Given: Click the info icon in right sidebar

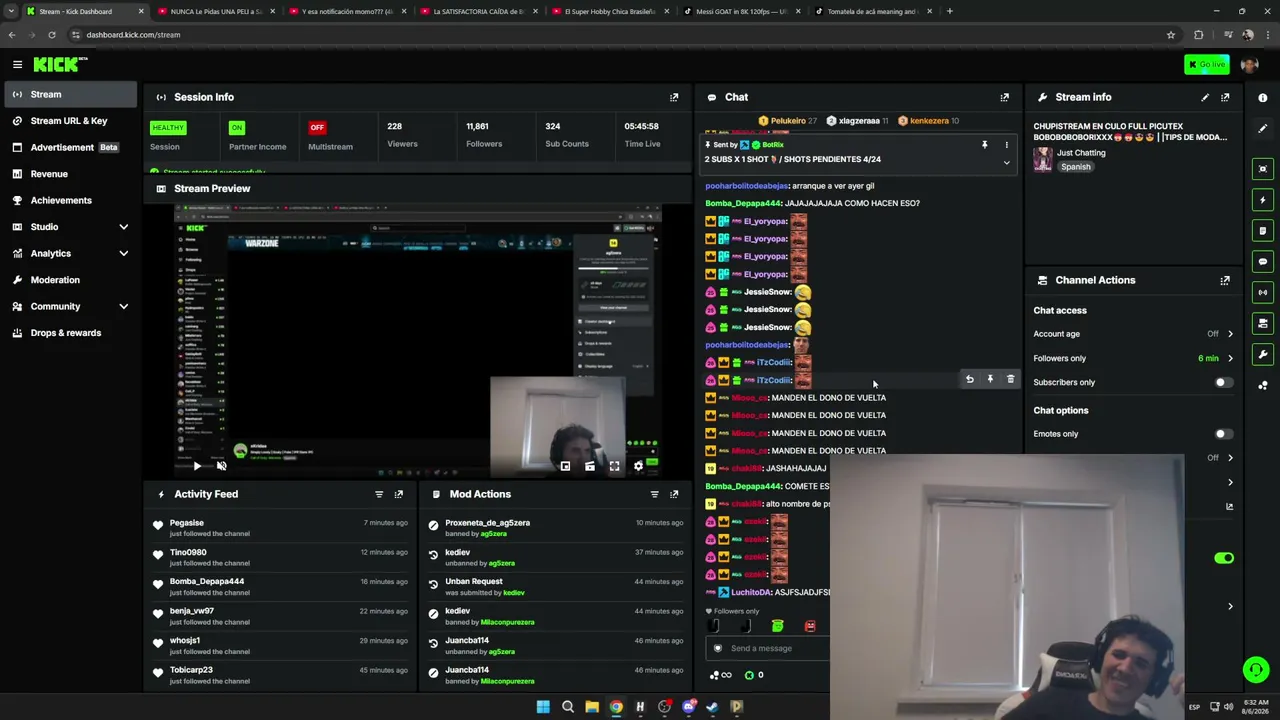Looking at the screenshot, I should click(1263, 98).
